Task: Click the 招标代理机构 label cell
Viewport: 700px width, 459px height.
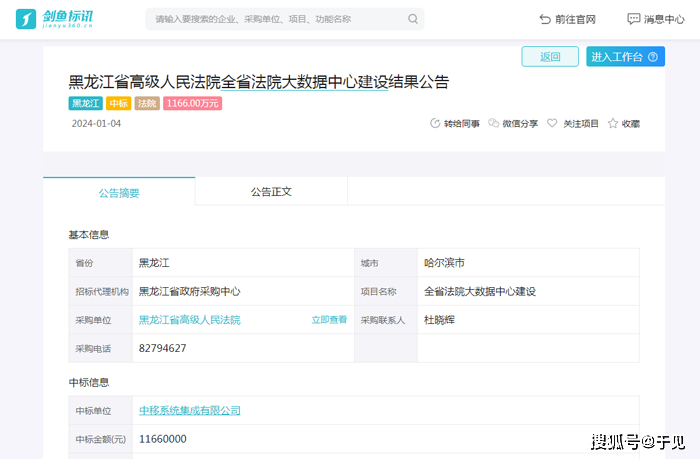Action: pos(101,291)
